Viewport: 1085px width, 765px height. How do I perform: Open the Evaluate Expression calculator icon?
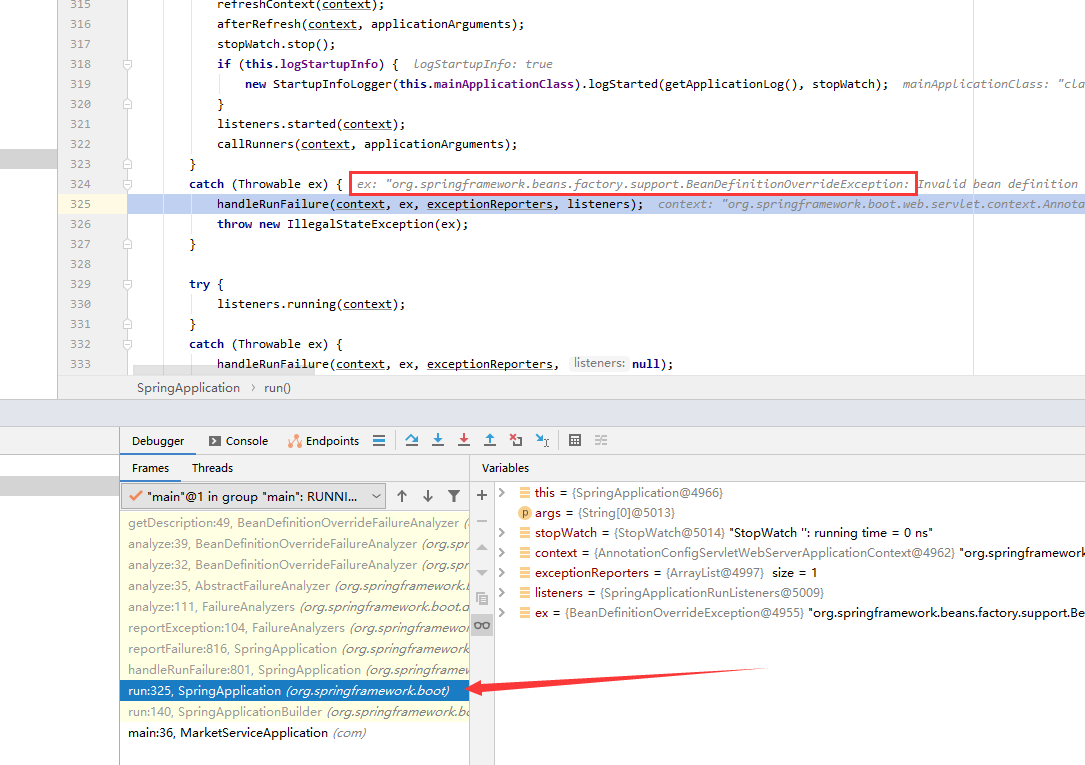[x=574, y=440]
